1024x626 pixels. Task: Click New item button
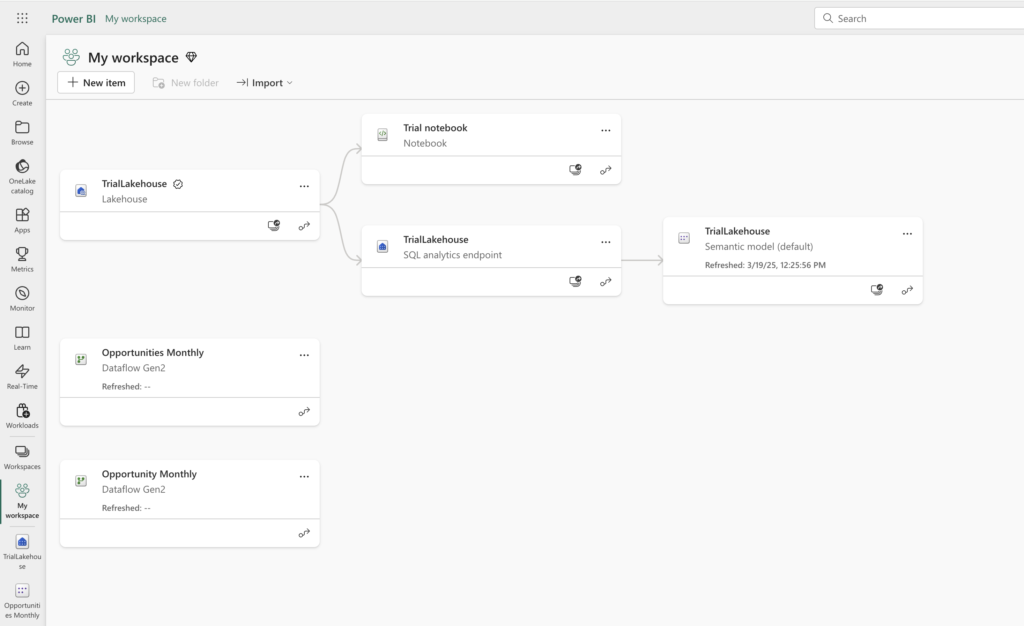pyautogui.click(x=96, y=82)
